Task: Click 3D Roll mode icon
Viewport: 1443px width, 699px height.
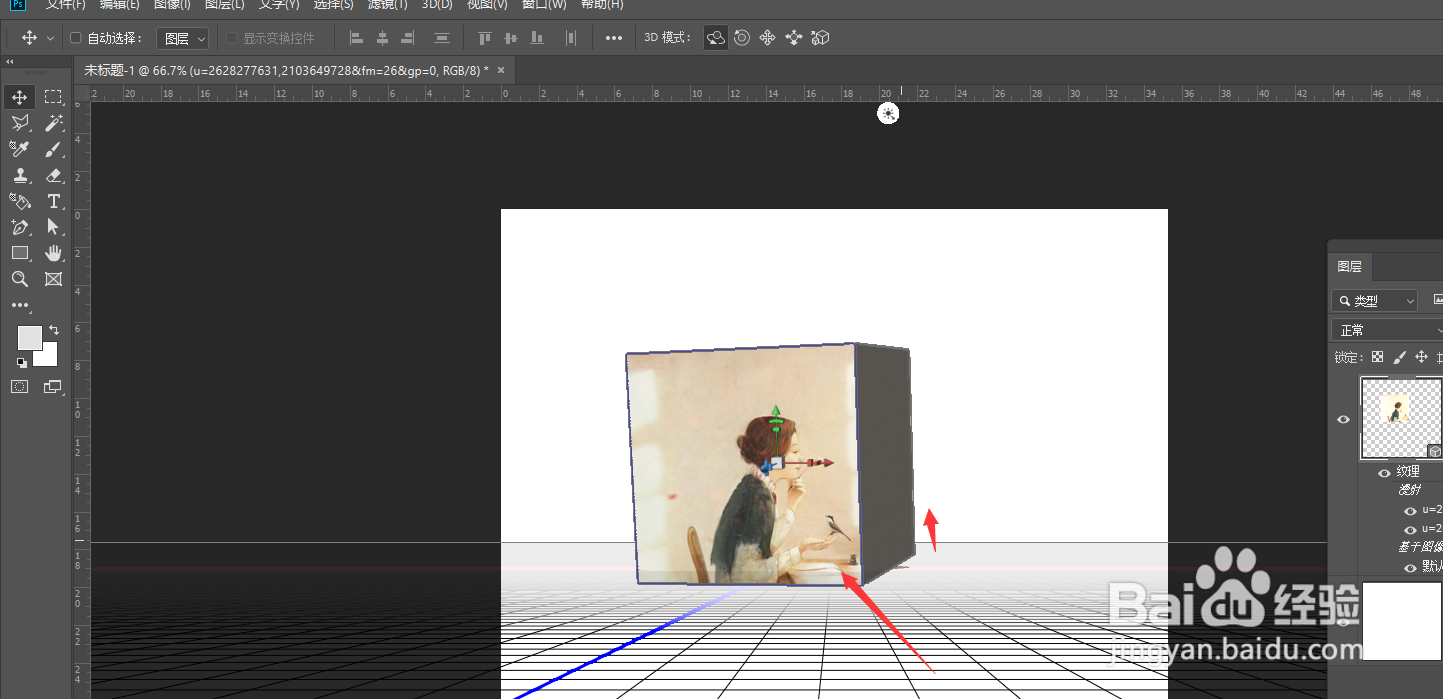Action: click(x=742, y=38)
